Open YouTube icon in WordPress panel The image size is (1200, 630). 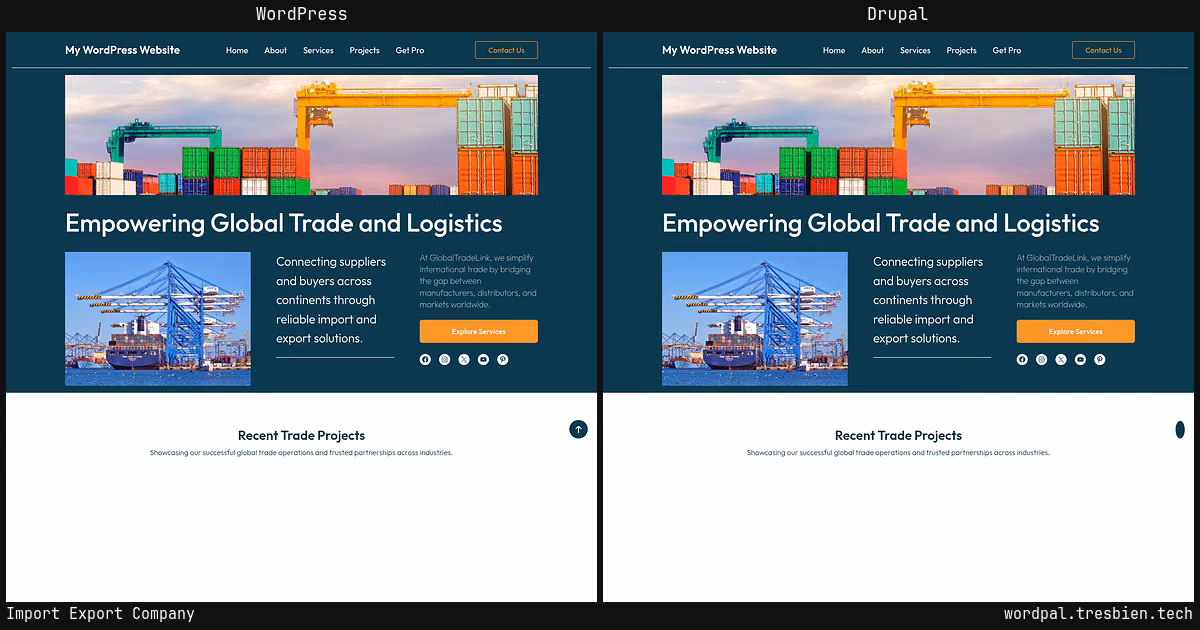pos(483,360)
